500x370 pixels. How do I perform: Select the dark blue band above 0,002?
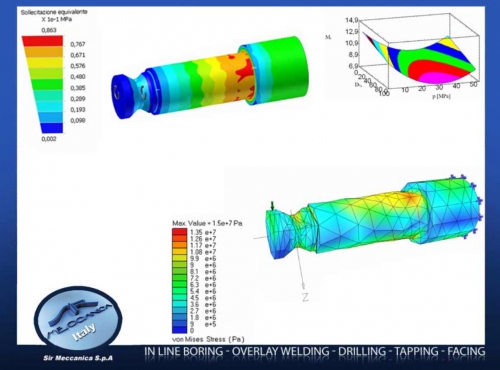(52, 128)
